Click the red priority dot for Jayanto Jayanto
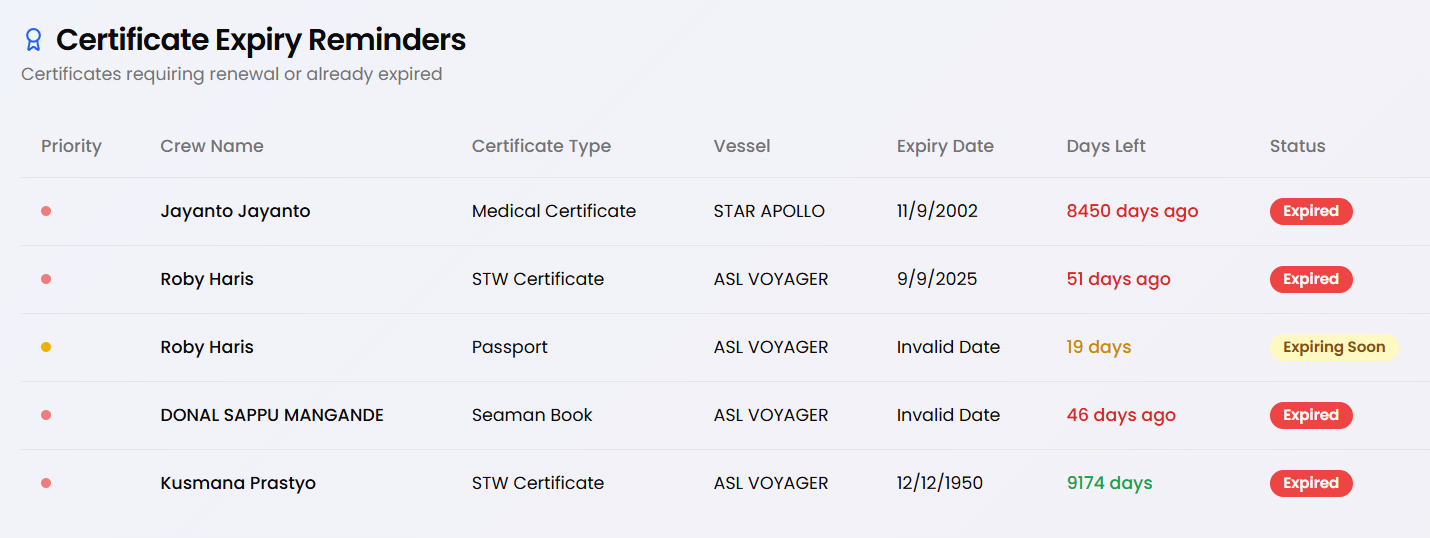This screenshot has height=538, width=1430. [46, 211]
